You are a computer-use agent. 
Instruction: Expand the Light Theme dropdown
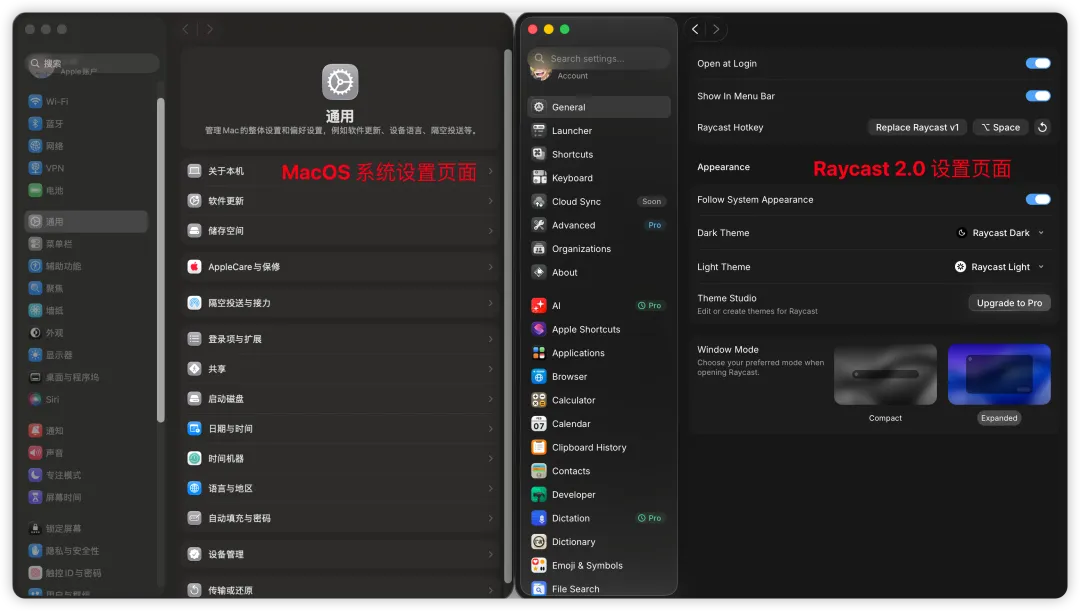(x=999, y=267)
